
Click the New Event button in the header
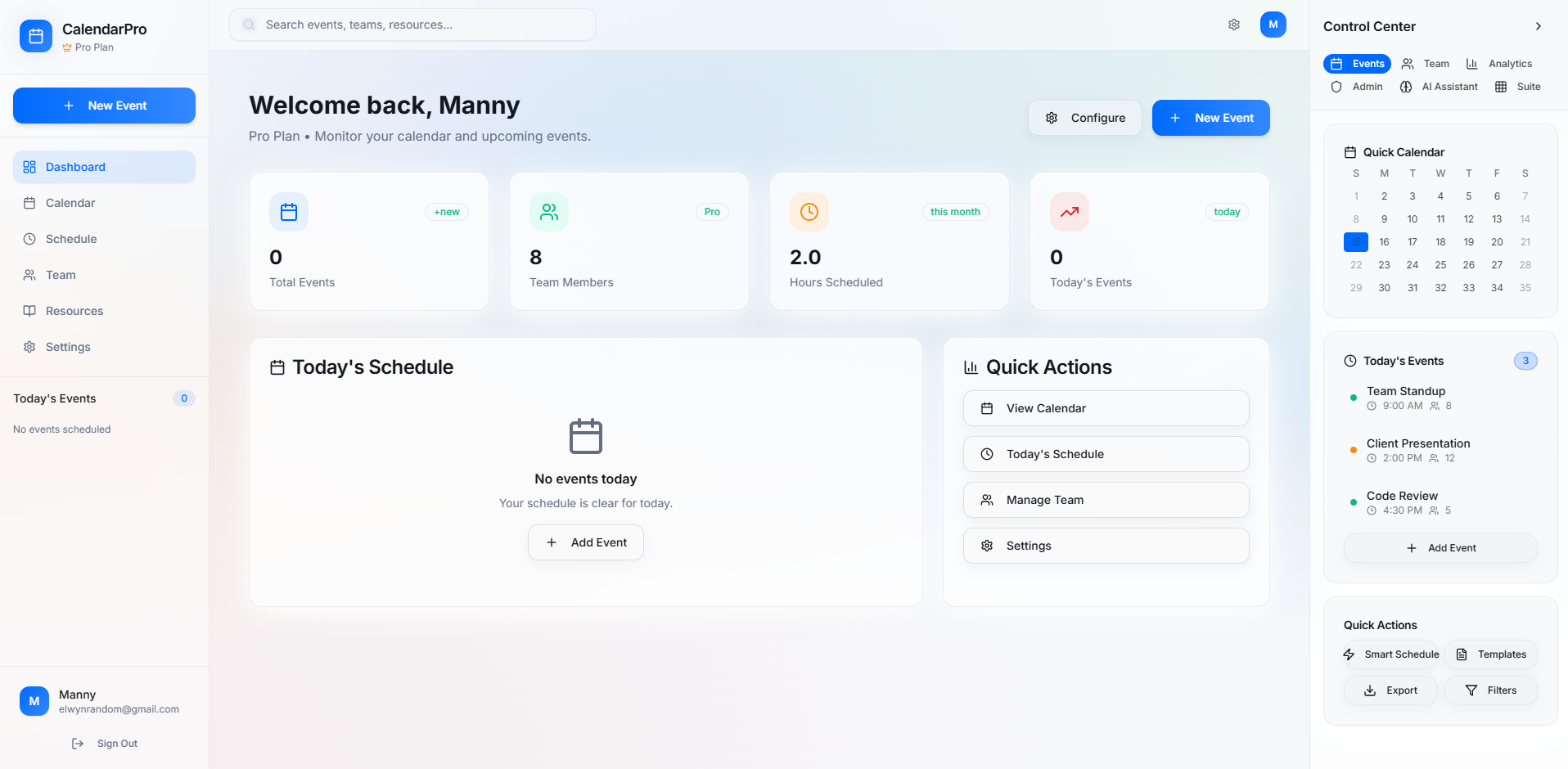[x=1210, y=117]
